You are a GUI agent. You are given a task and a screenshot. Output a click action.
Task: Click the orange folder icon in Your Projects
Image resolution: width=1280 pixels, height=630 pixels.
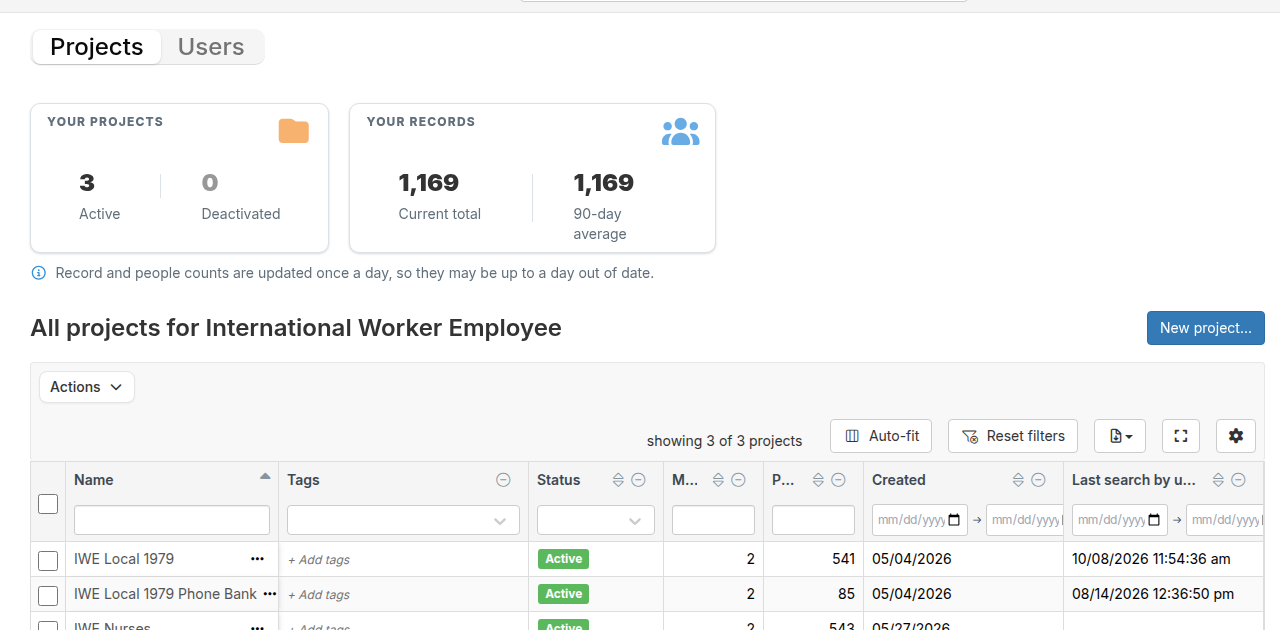[x=293, y=131]
